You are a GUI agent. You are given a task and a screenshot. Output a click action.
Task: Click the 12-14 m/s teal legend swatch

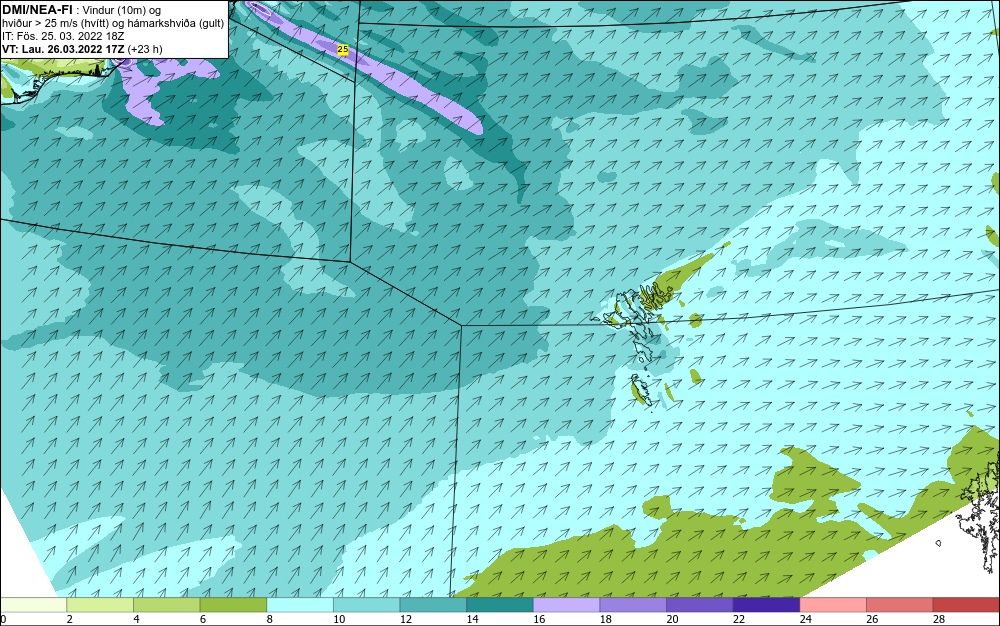click(433, 605)
